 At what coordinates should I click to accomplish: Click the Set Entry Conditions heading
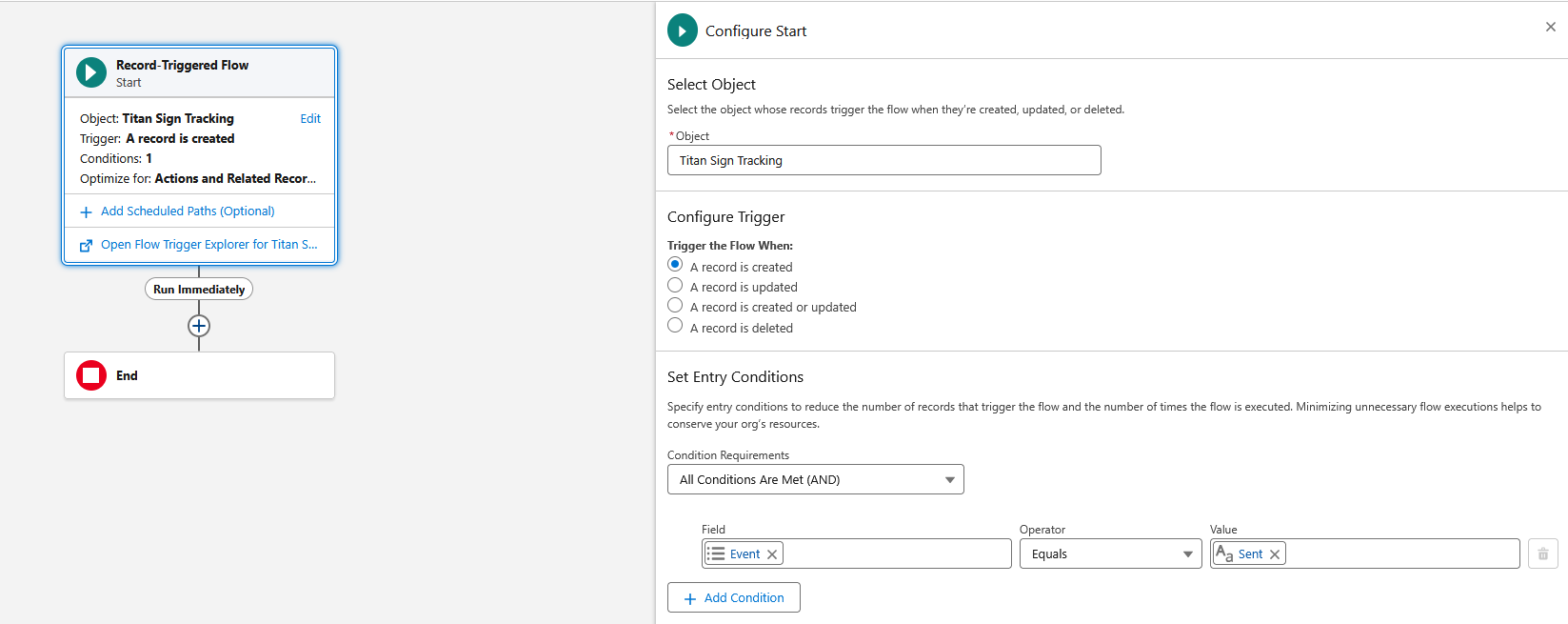735,377
